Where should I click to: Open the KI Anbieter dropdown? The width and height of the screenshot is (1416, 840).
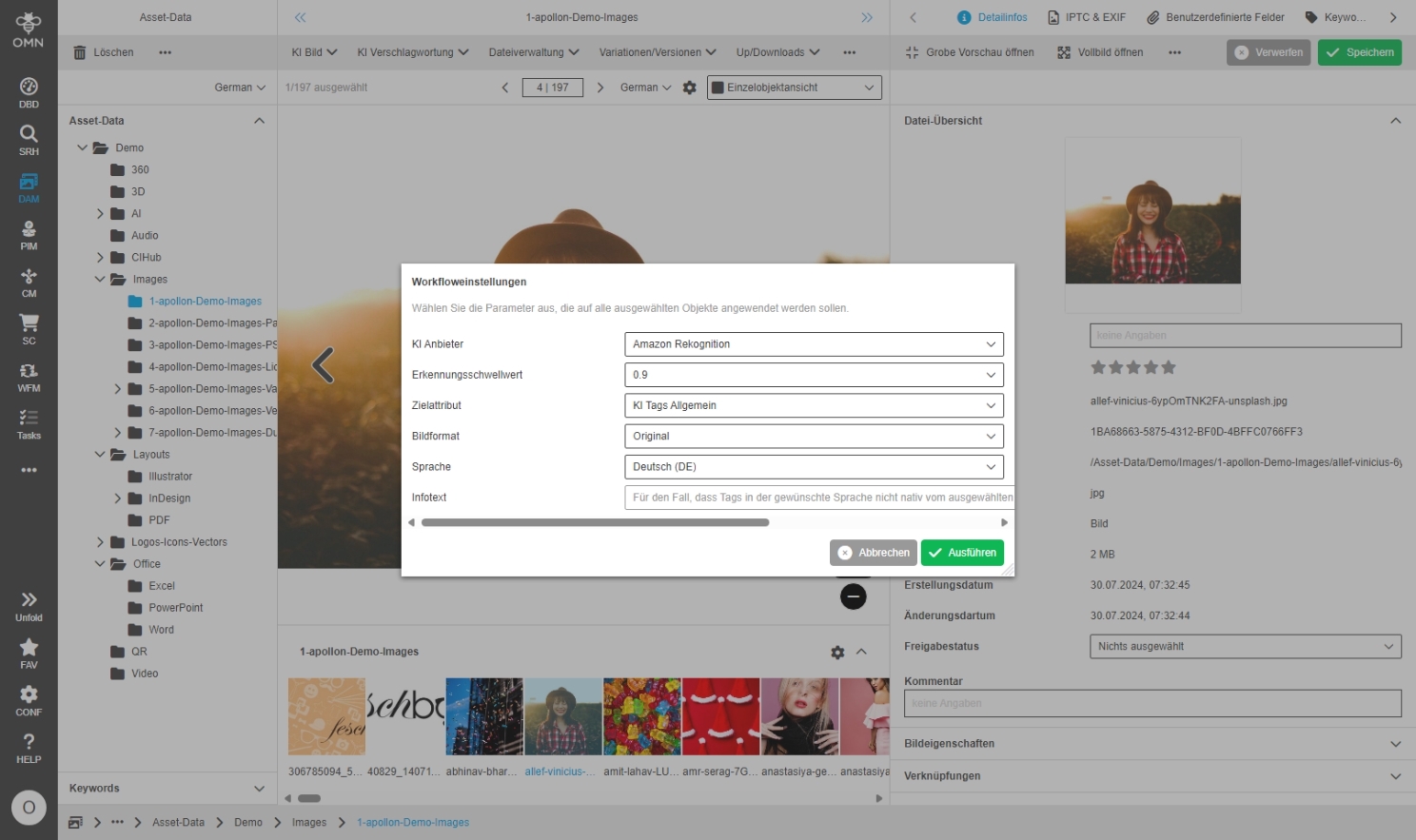(813, 344)
